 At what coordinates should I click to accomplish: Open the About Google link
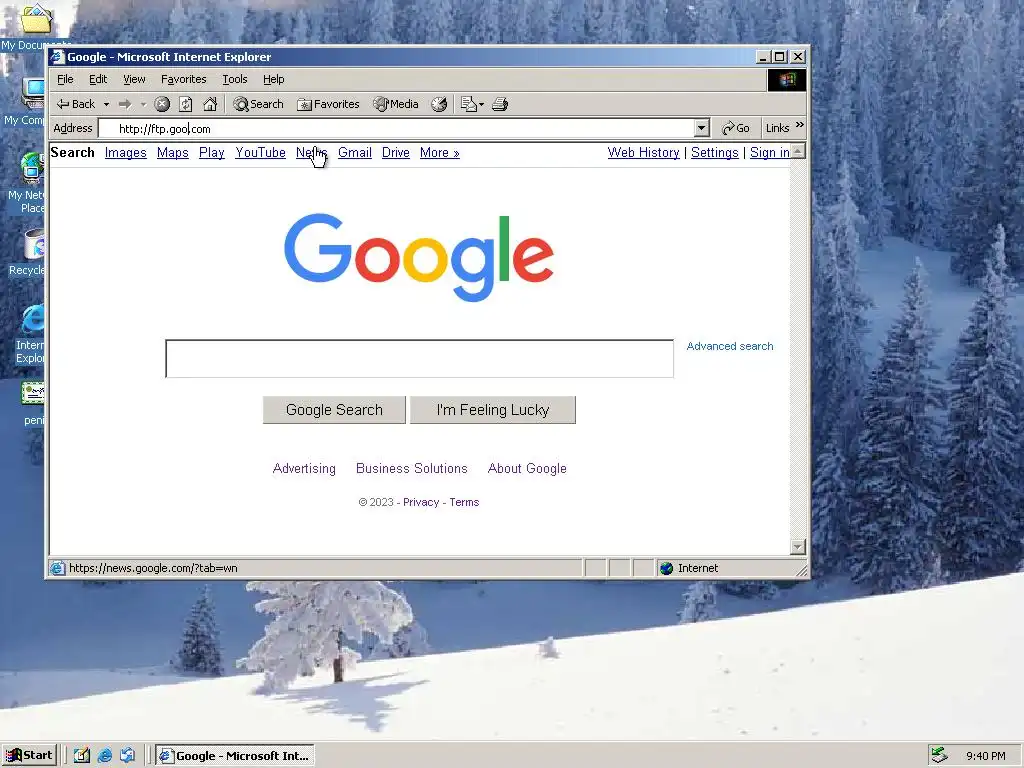coord(527,468)
